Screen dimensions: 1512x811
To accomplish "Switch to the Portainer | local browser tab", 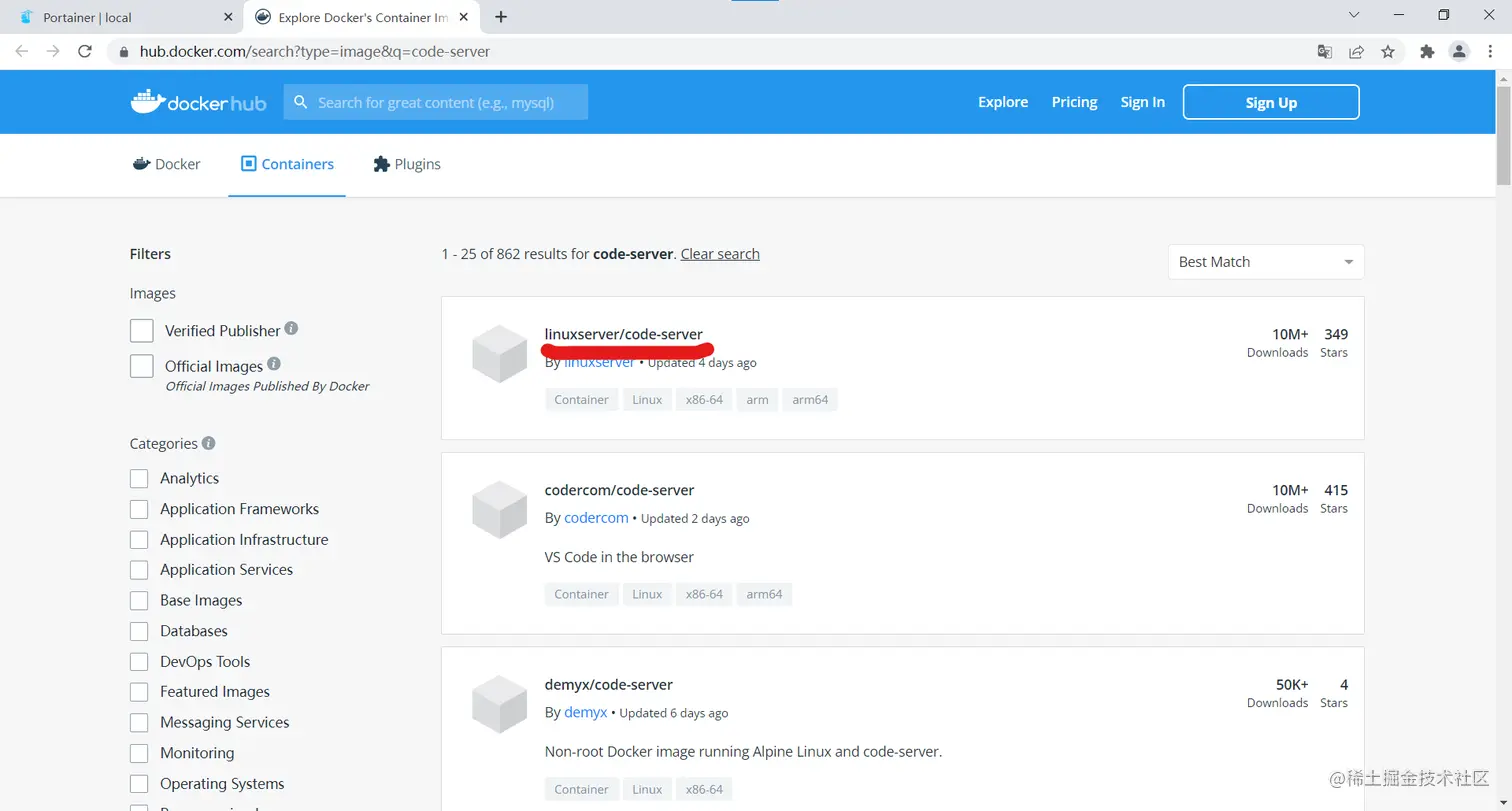I will [125, 17].
